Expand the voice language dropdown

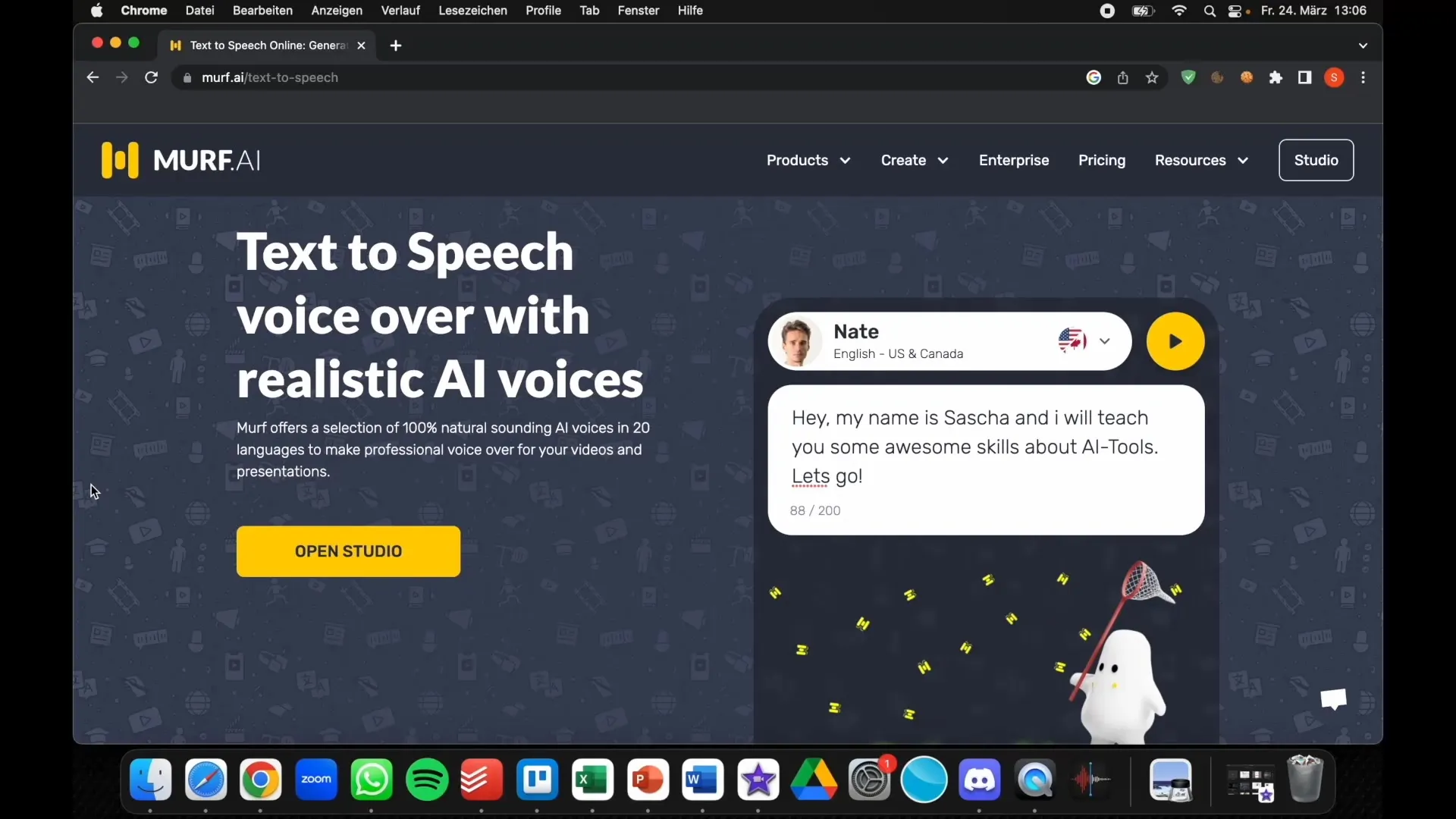[1103, 340]
